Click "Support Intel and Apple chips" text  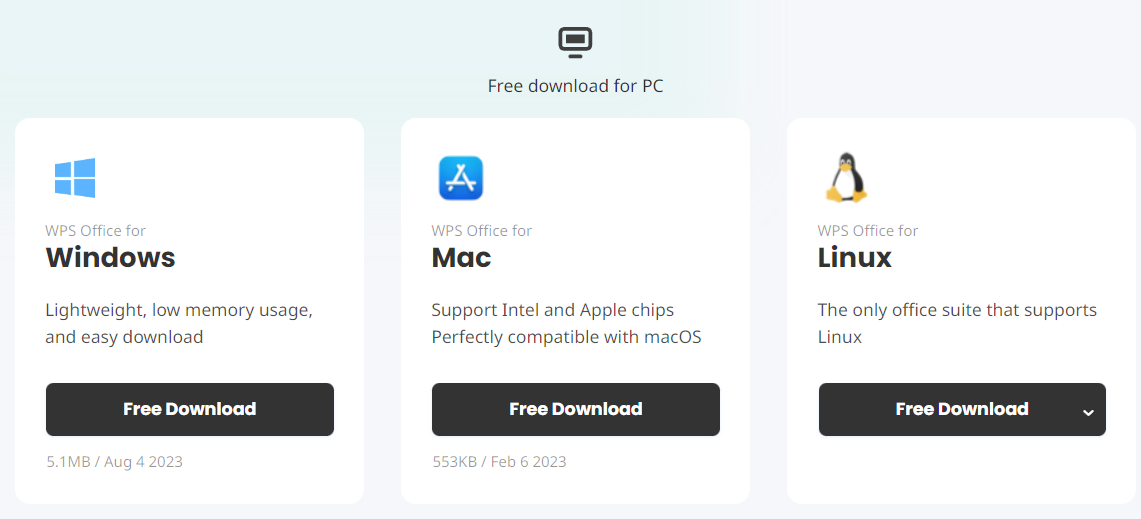(552, 310)
